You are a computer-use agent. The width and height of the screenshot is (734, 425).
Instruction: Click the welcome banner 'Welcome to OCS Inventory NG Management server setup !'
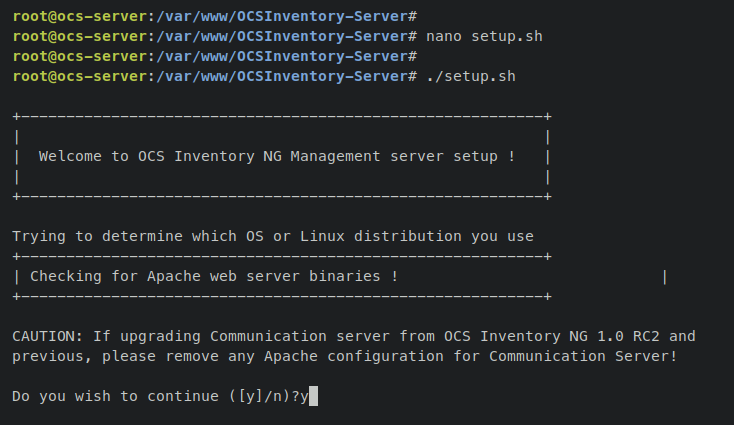point(277,156)
